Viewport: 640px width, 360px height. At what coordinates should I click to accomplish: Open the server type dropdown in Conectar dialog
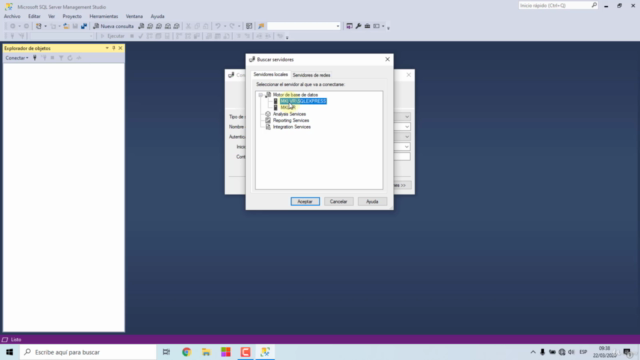(x=407, y=117)
